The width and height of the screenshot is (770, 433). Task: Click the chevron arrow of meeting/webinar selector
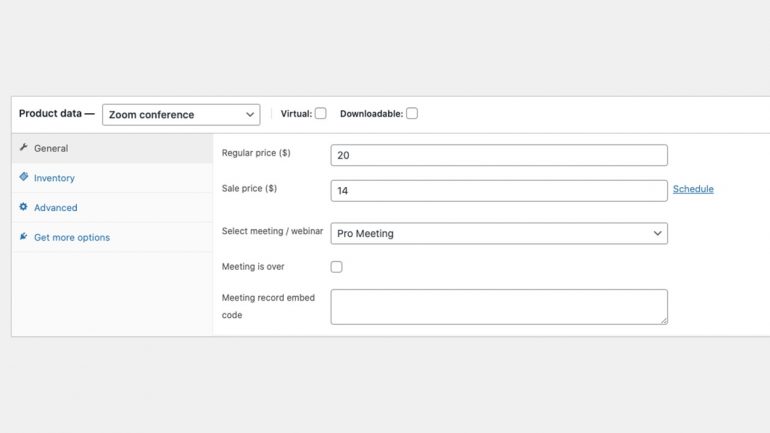coord(657,233)
